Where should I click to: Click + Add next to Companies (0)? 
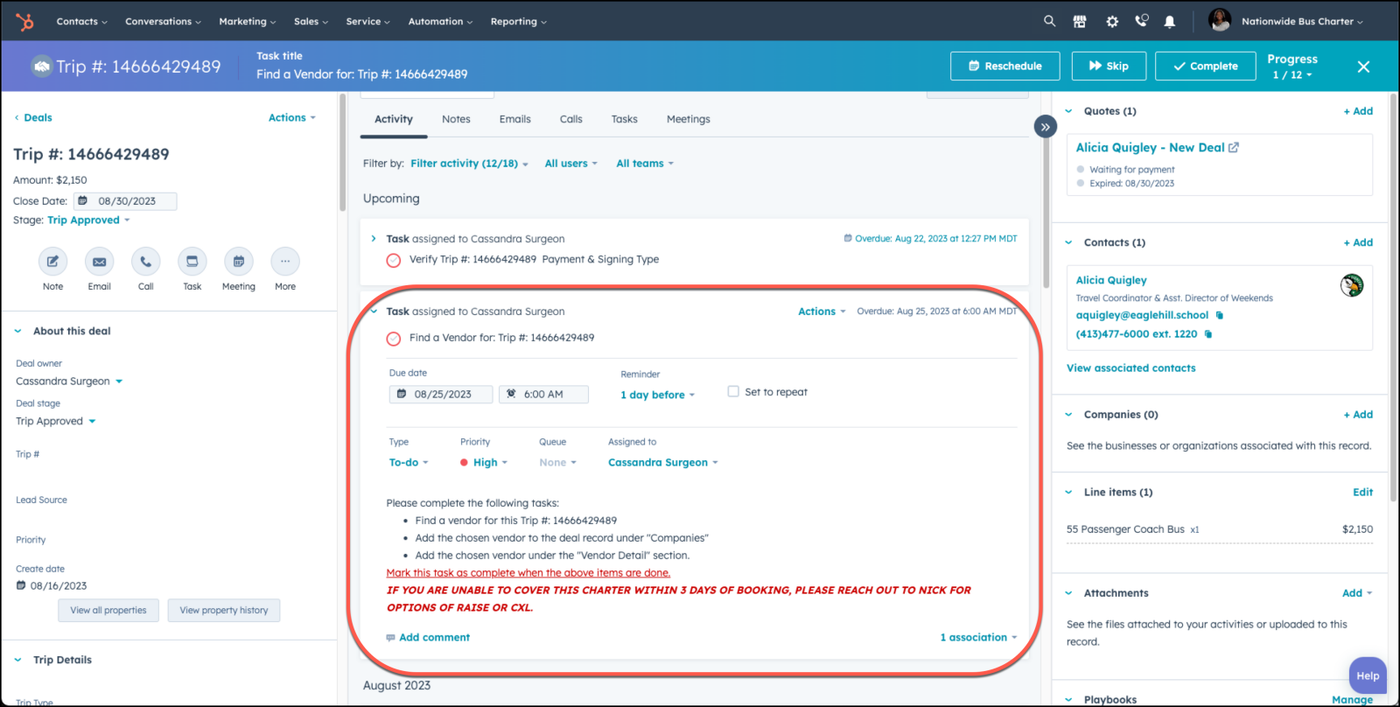tap(1358, 414)
